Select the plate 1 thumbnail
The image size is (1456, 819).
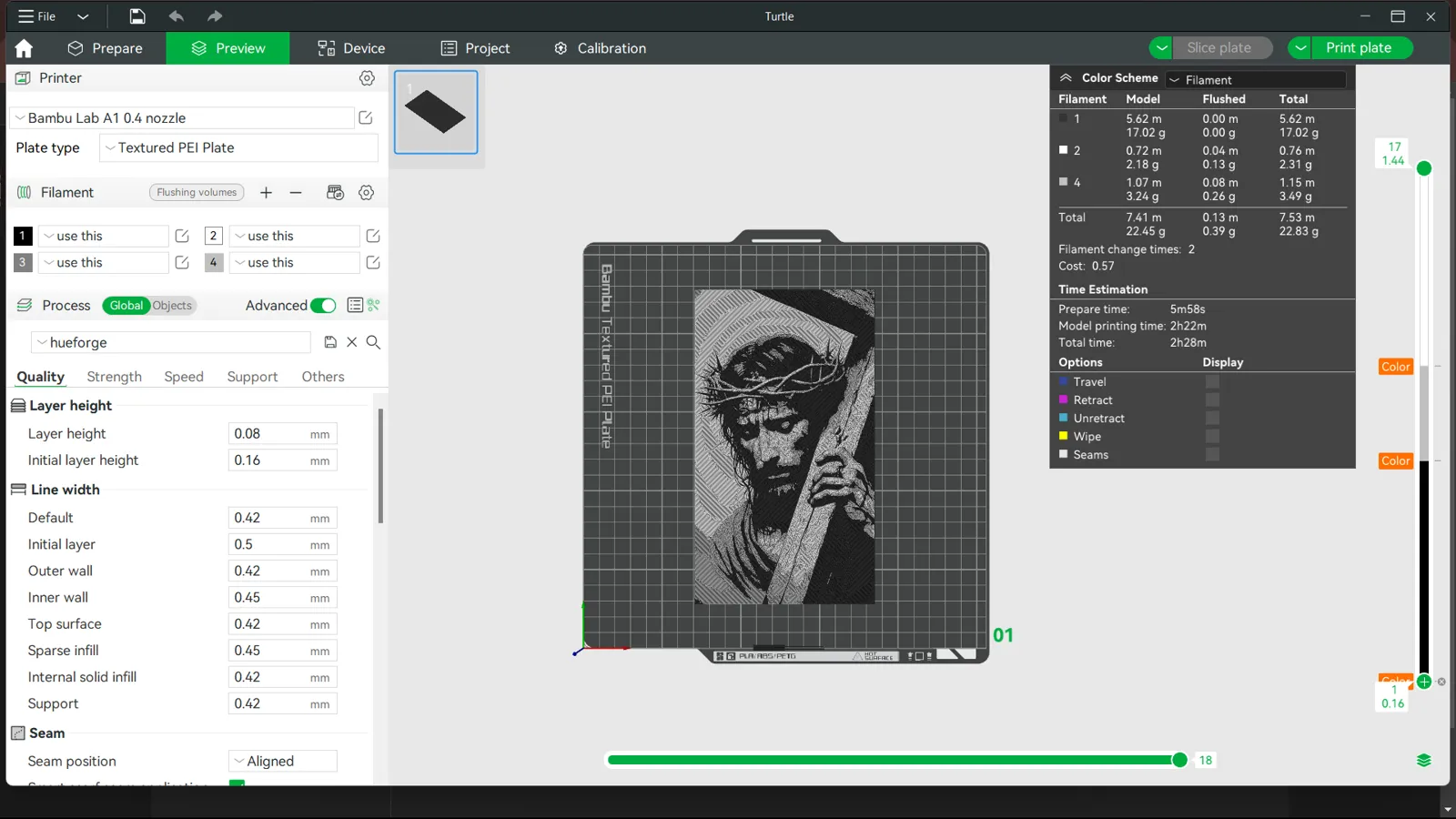click(436, 112)
